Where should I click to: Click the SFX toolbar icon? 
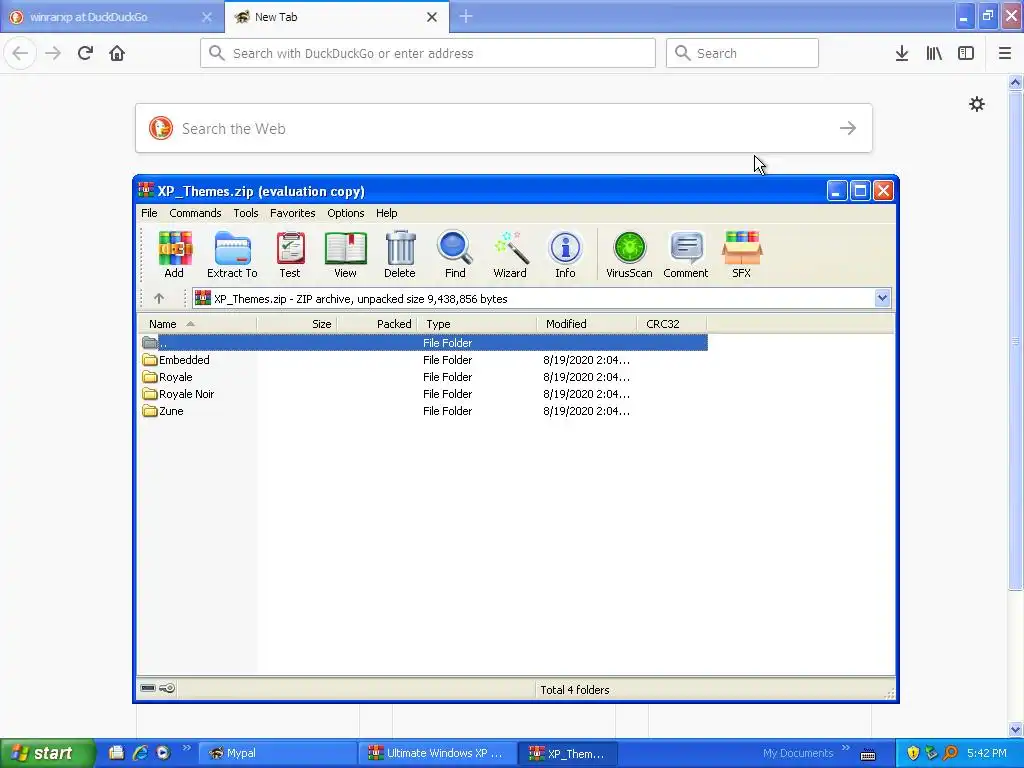point(741,254)
